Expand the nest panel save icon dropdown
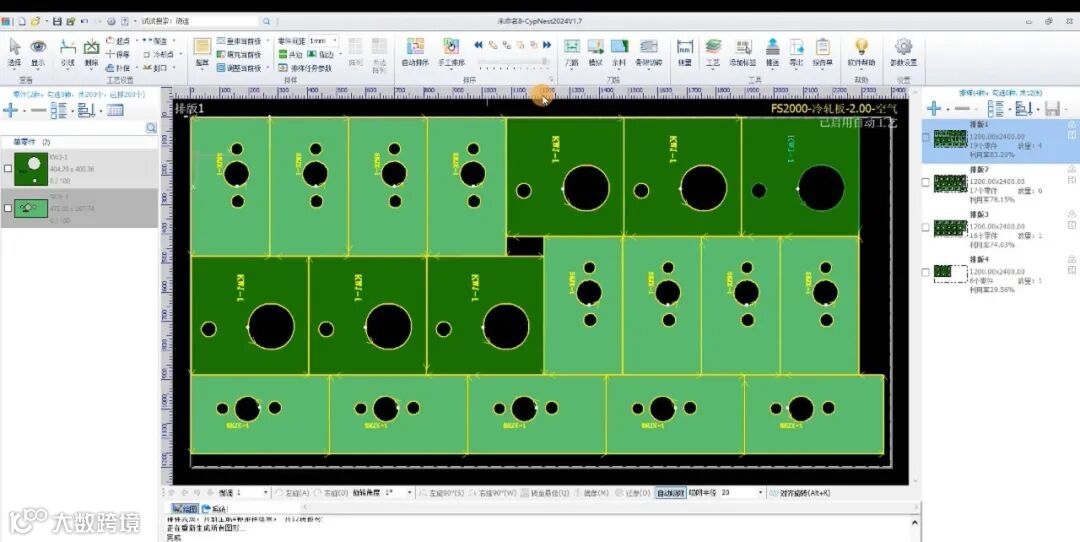This screenshot has height=542, width=1080. pyautogui.click(x=1067, y=108)
